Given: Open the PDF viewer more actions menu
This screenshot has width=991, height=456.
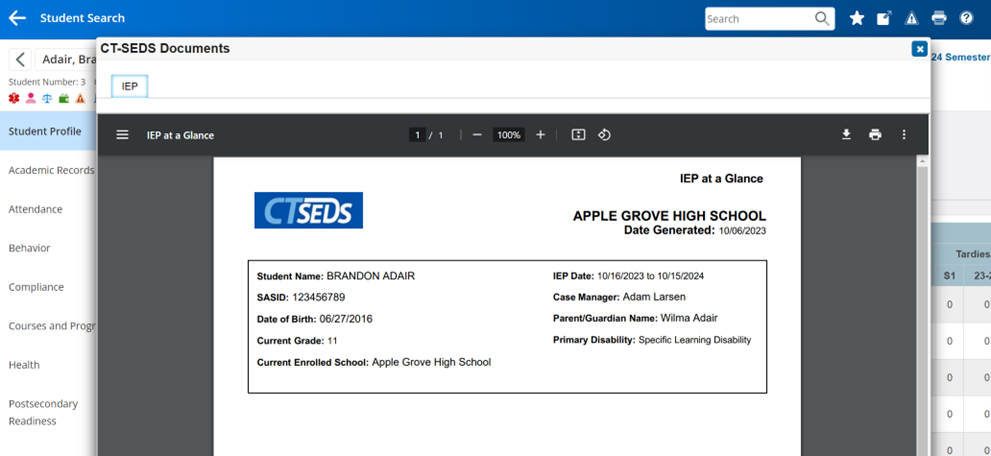Looking at the screenshot, I should click(x=904, y=135).
